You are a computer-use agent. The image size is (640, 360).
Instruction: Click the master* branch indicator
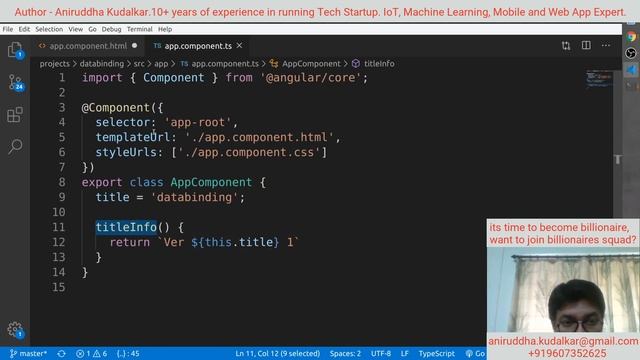[x=28, y=353]
